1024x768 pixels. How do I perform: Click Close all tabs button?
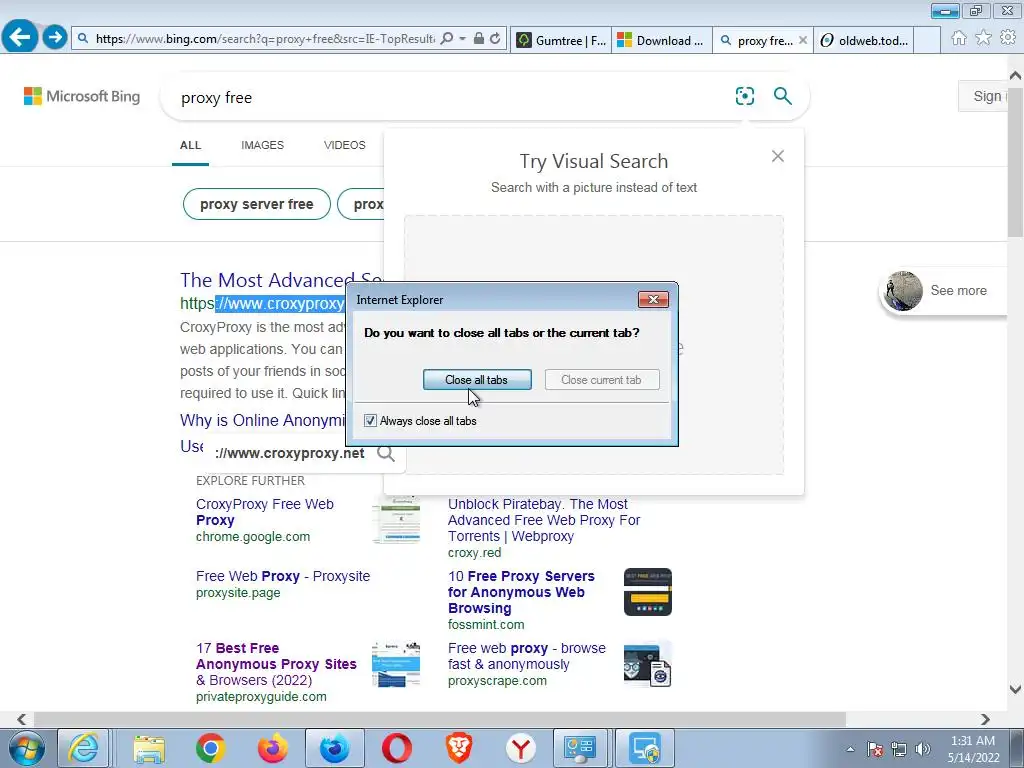pyautogui.click(x=477, y=379)
